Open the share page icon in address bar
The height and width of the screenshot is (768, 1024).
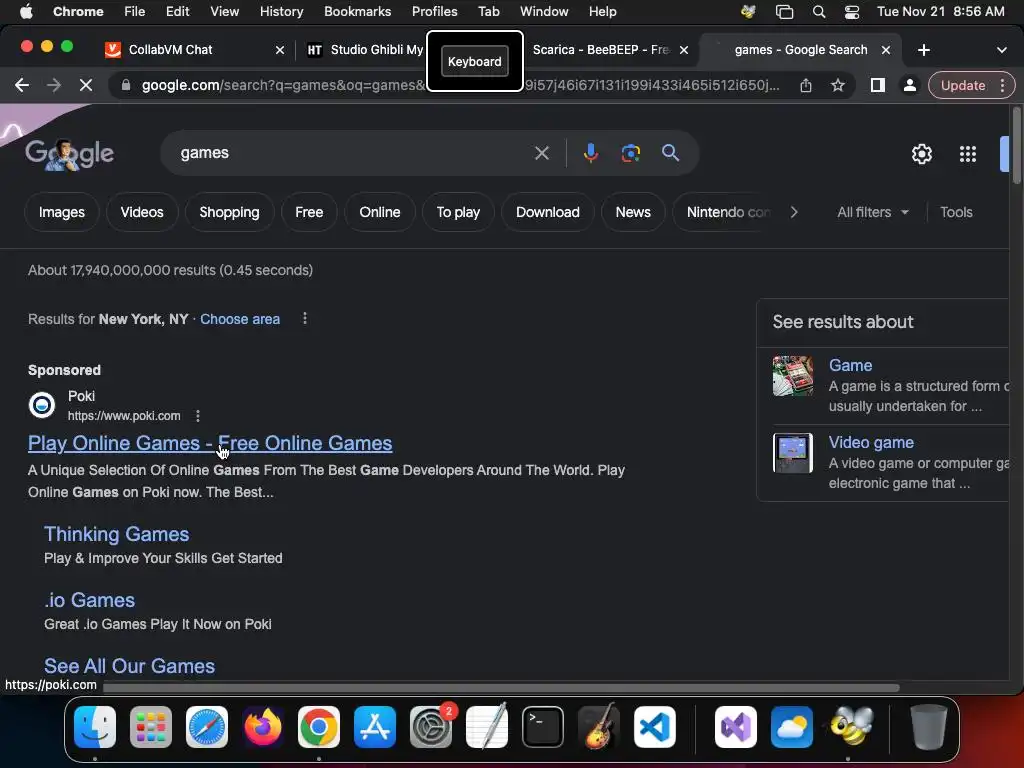pos(806,85)
